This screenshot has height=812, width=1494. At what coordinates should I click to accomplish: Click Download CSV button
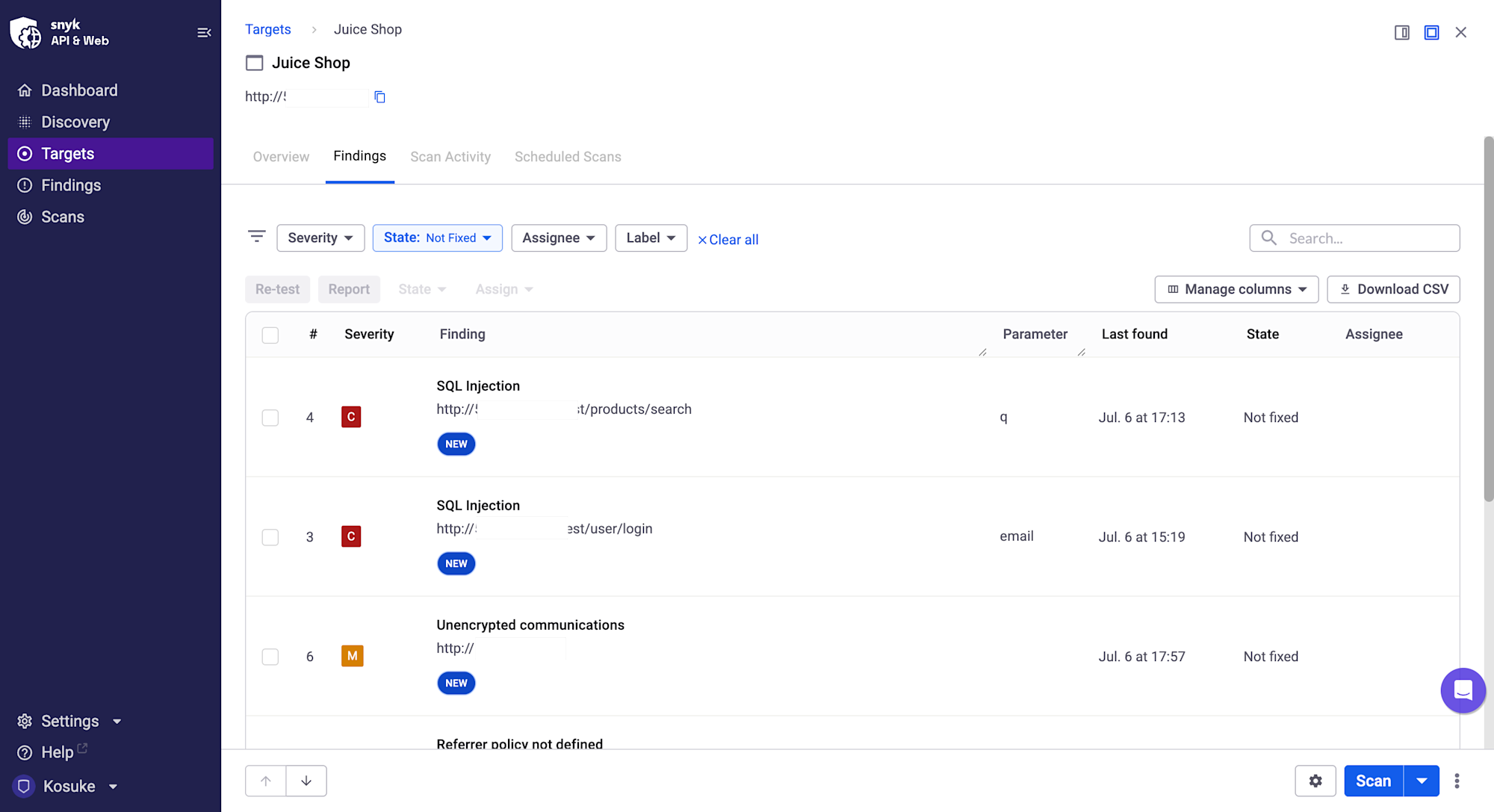(1393, 289)
